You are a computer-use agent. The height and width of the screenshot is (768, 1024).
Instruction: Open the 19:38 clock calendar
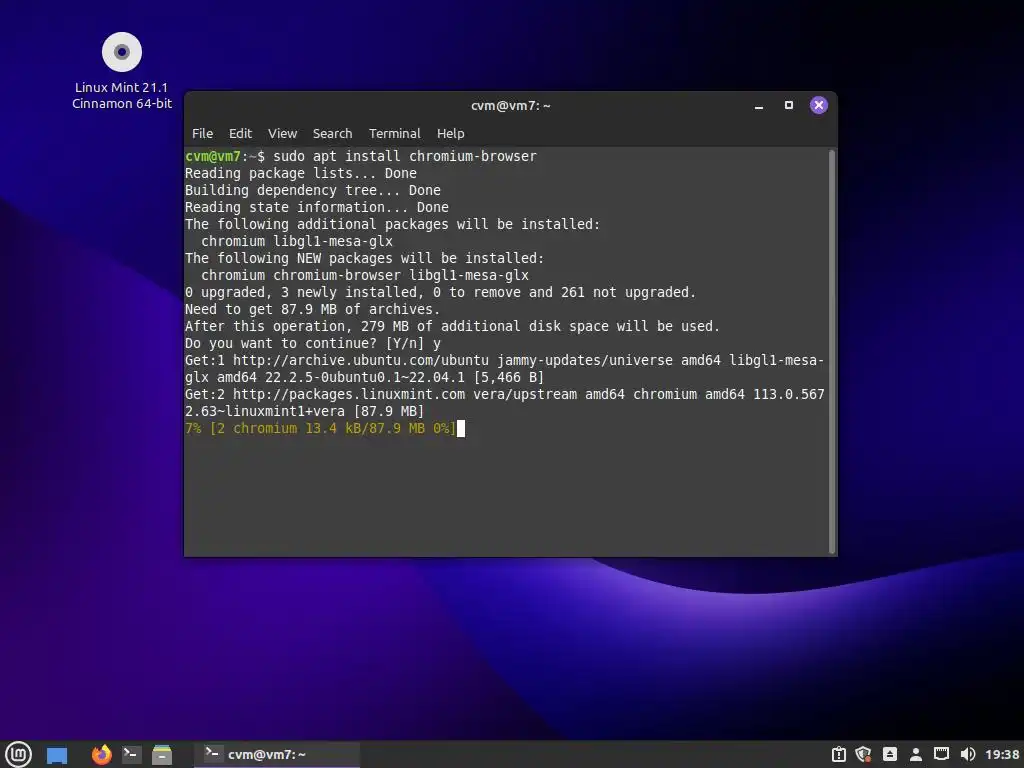pyautogui.click(x=1002, y=754)
